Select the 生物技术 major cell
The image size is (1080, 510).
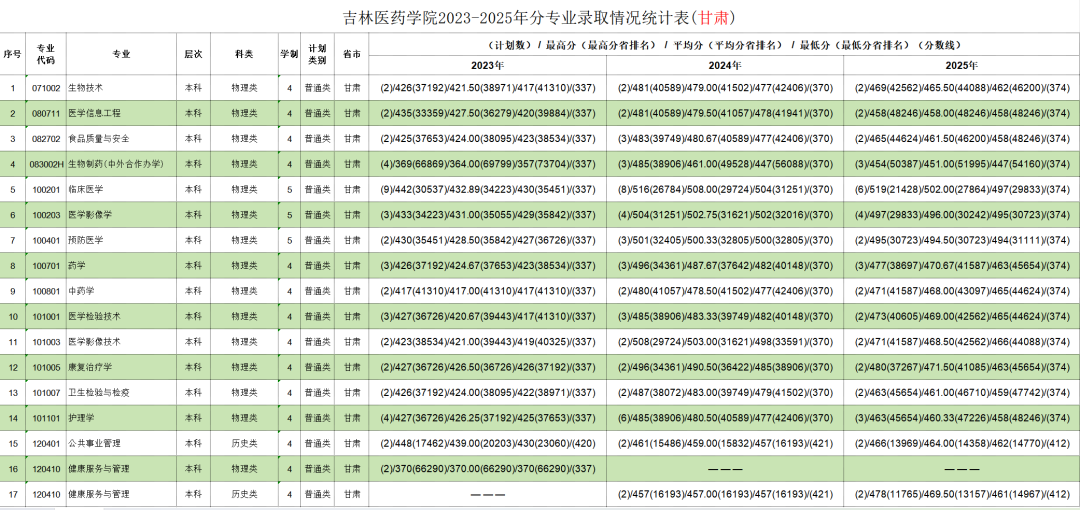(x=122, y=88)
